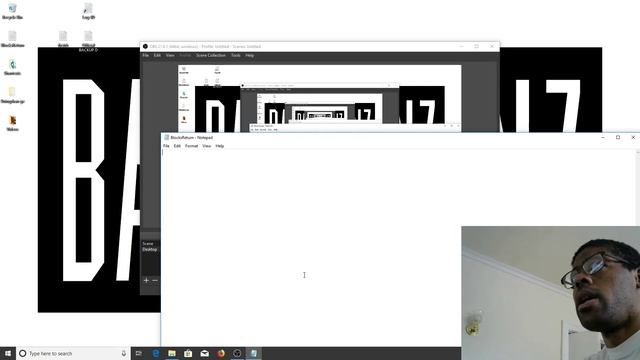Switch to Notepad taskbar icon
The height and width of the screenshot is (360, 640).
tap(253, 353)
